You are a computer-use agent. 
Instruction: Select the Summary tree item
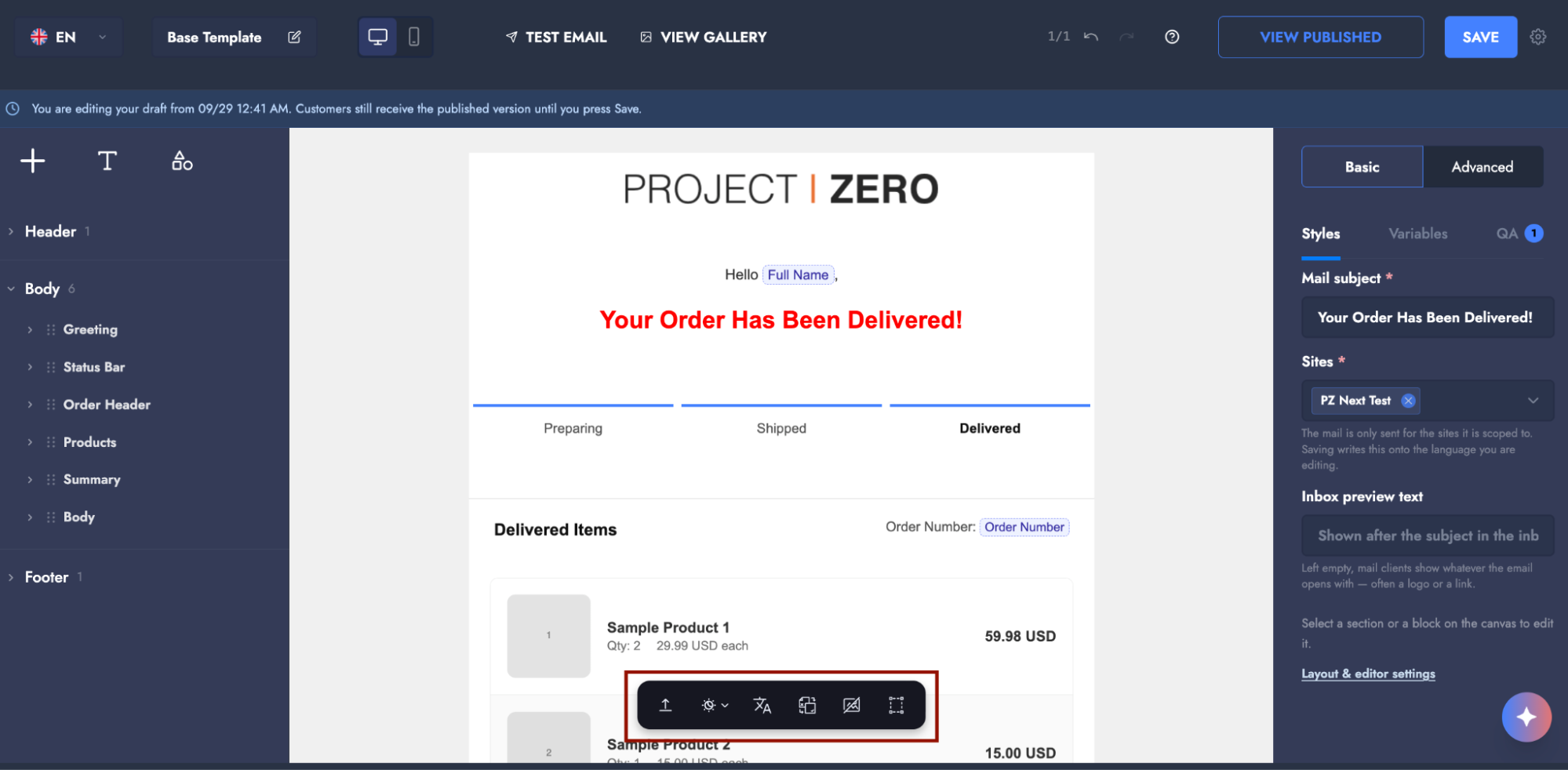[92, 479]
